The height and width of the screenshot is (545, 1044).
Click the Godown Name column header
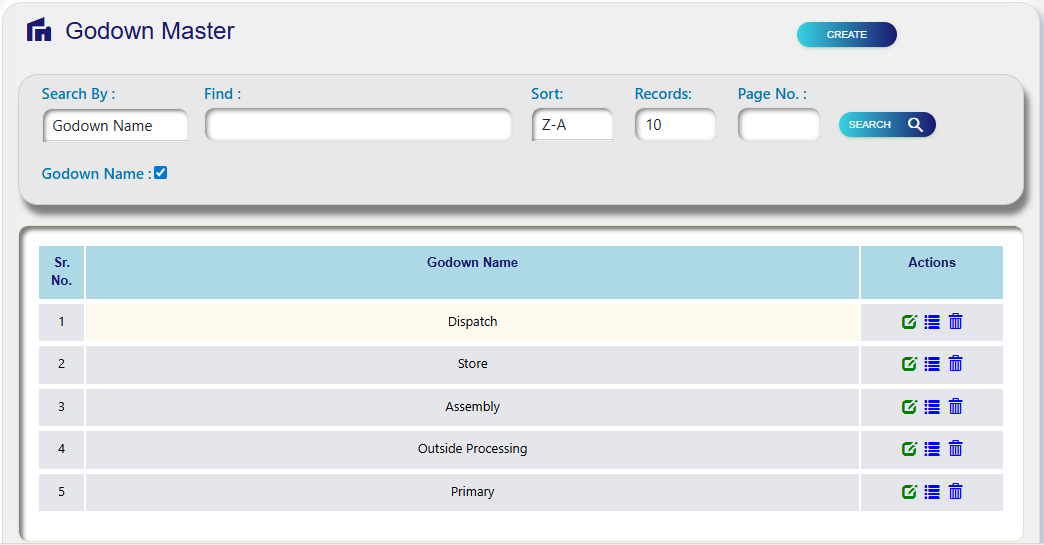point(472,263)
